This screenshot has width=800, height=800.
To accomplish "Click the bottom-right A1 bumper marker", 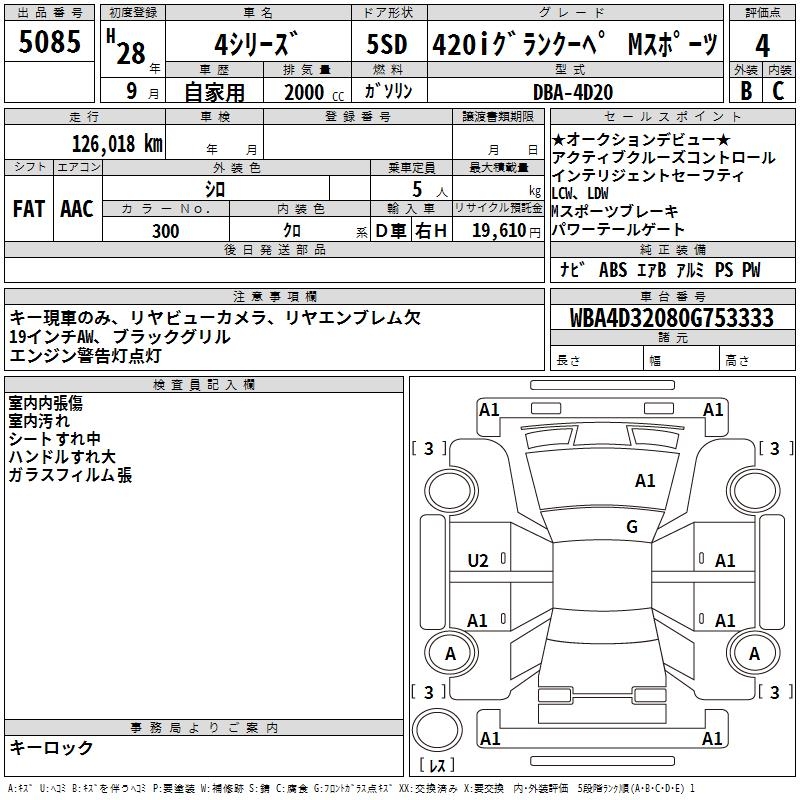I will 712,739.
